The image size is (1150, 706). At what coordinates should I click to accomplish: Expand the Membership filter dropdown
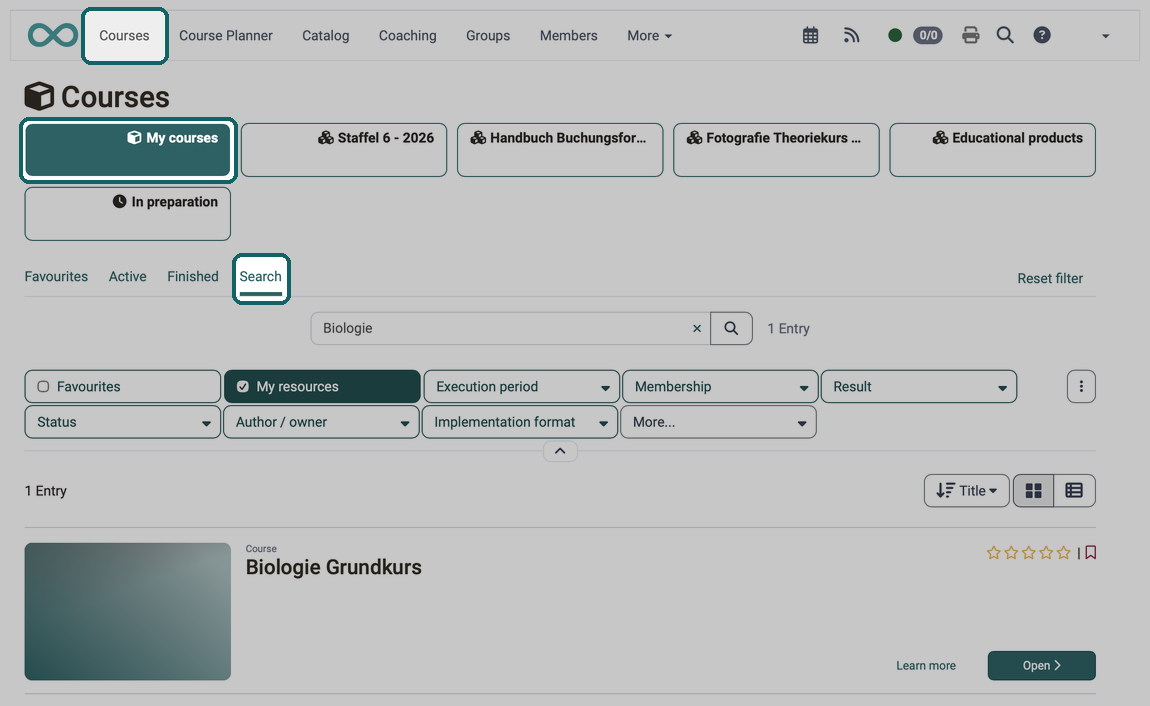[720, 386]
